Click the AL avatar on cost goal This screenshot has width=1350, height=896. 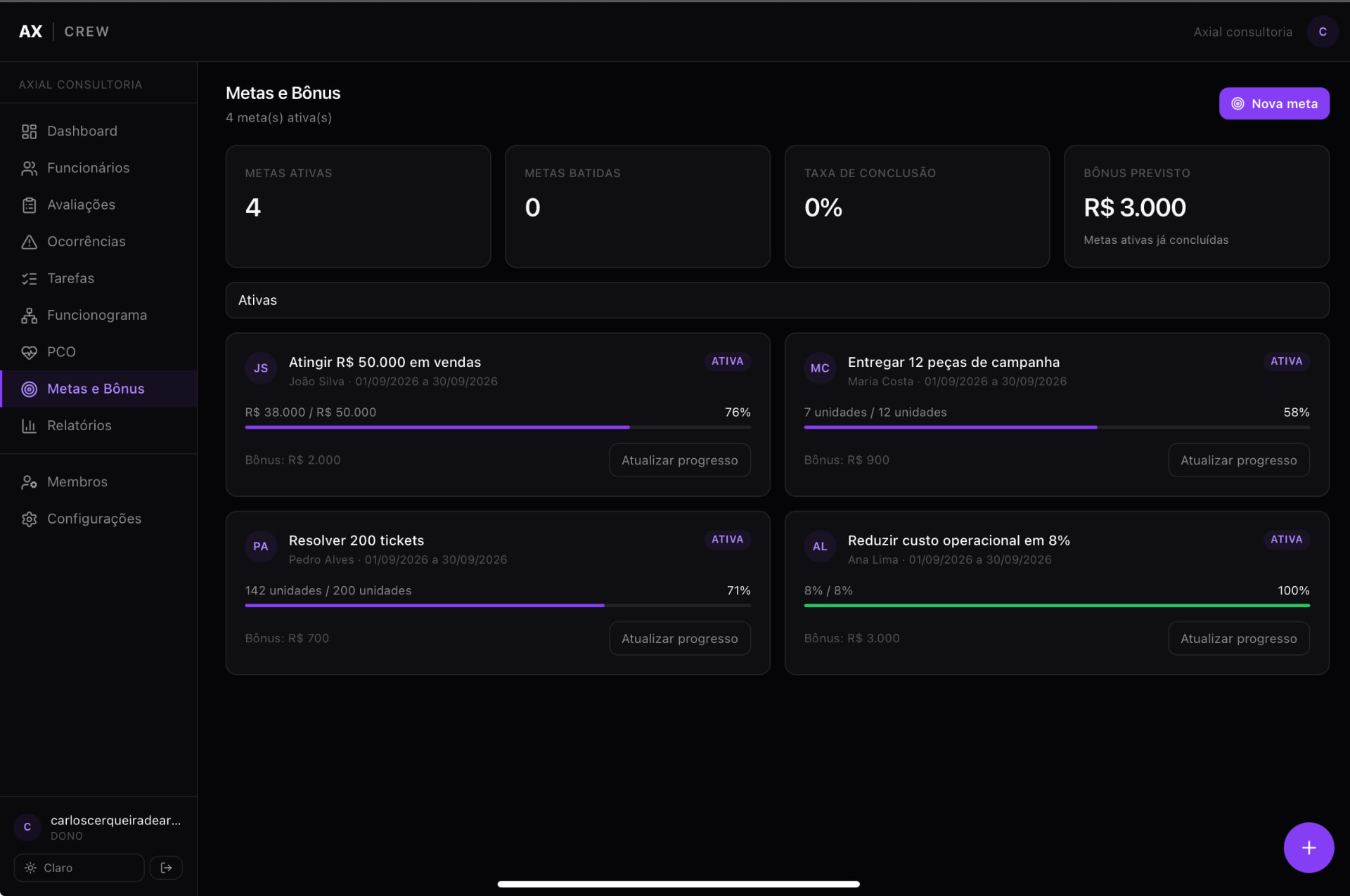[820, 546]
